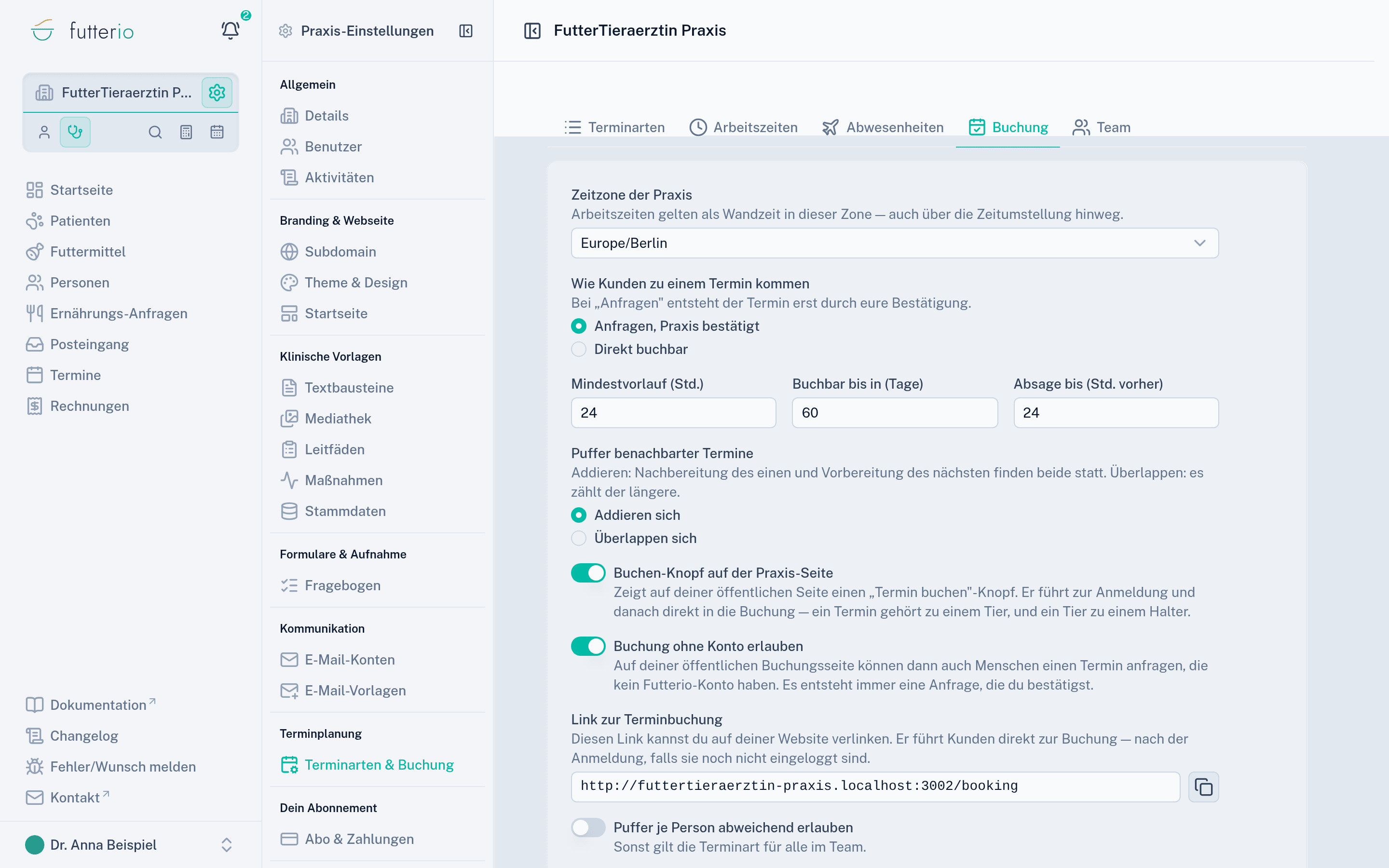Collapse the Praxis-Einstellungen panel icon
Screen dimensions: 1389x868
click(x=466, y=31)
